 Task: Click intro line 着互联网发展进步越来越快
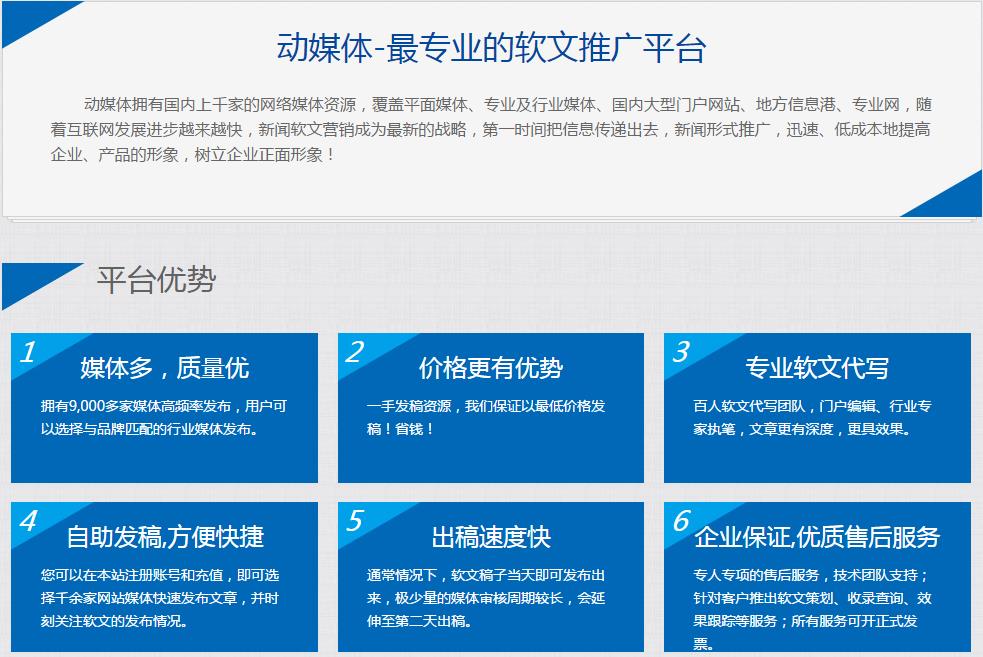(x=146, y=130)
